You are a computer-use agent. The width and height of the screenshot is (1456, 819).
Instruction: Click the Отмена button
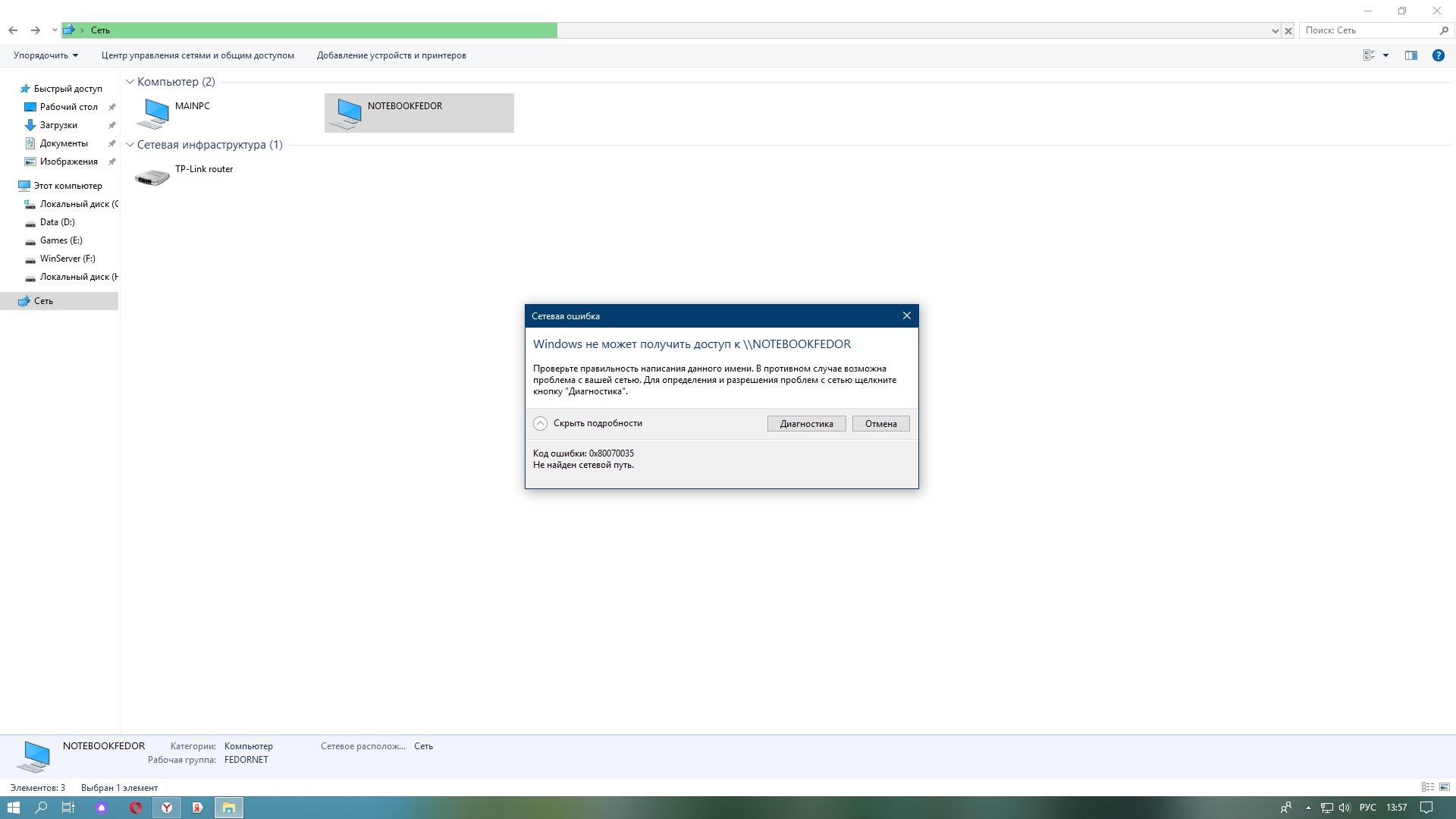pyautogui.click(x=880, y=424)
